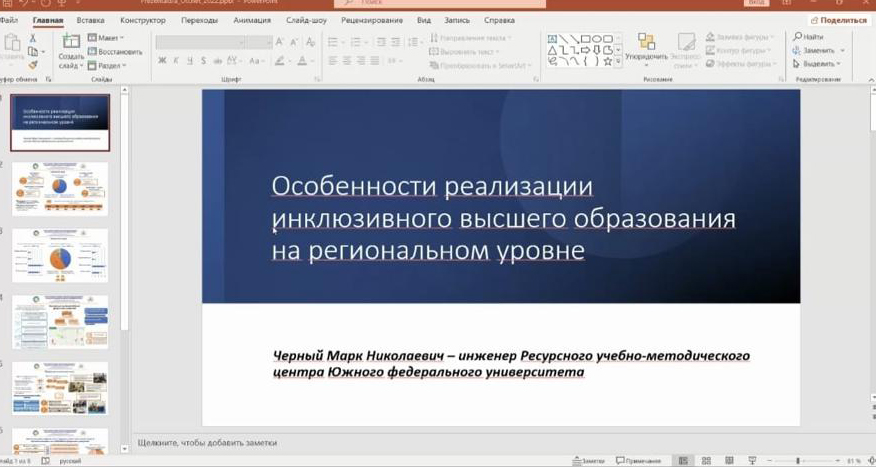Click the font color A icon
The height and width of the screenshot is (467, 876).
[302, 60]
